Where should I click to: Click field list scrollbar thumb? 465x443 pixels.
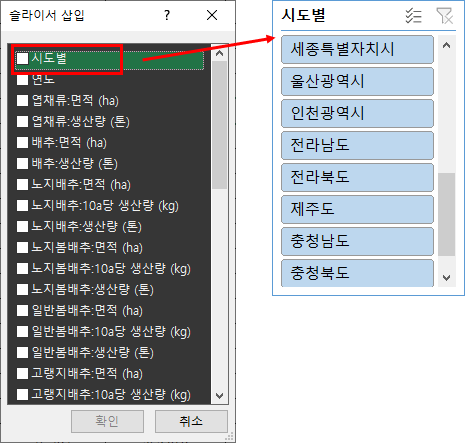219,125
